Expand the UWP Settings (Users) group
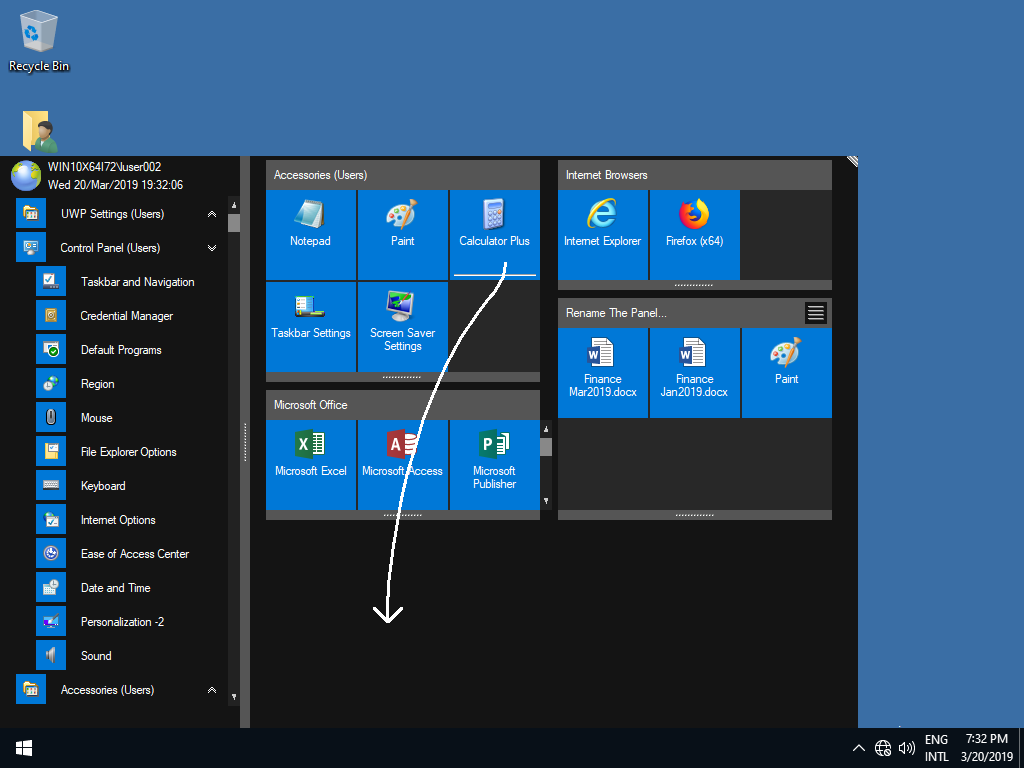 tap(212, 214)
